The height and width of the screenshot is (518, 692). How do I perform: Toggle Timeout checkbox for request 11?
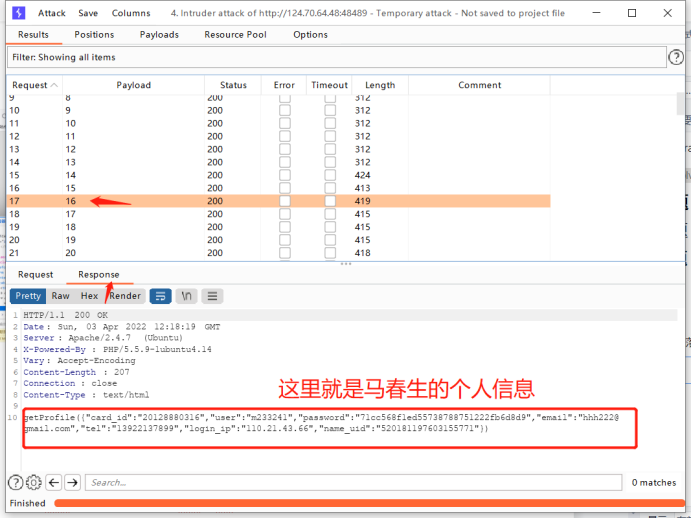tap(330, 123)
